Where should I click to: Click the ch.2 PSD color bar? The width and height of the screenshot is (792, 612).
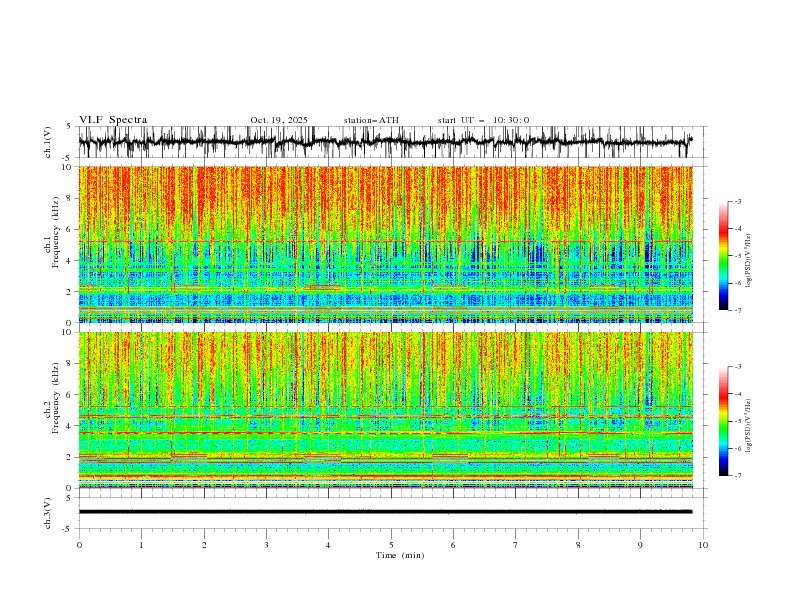coord(723,421)
